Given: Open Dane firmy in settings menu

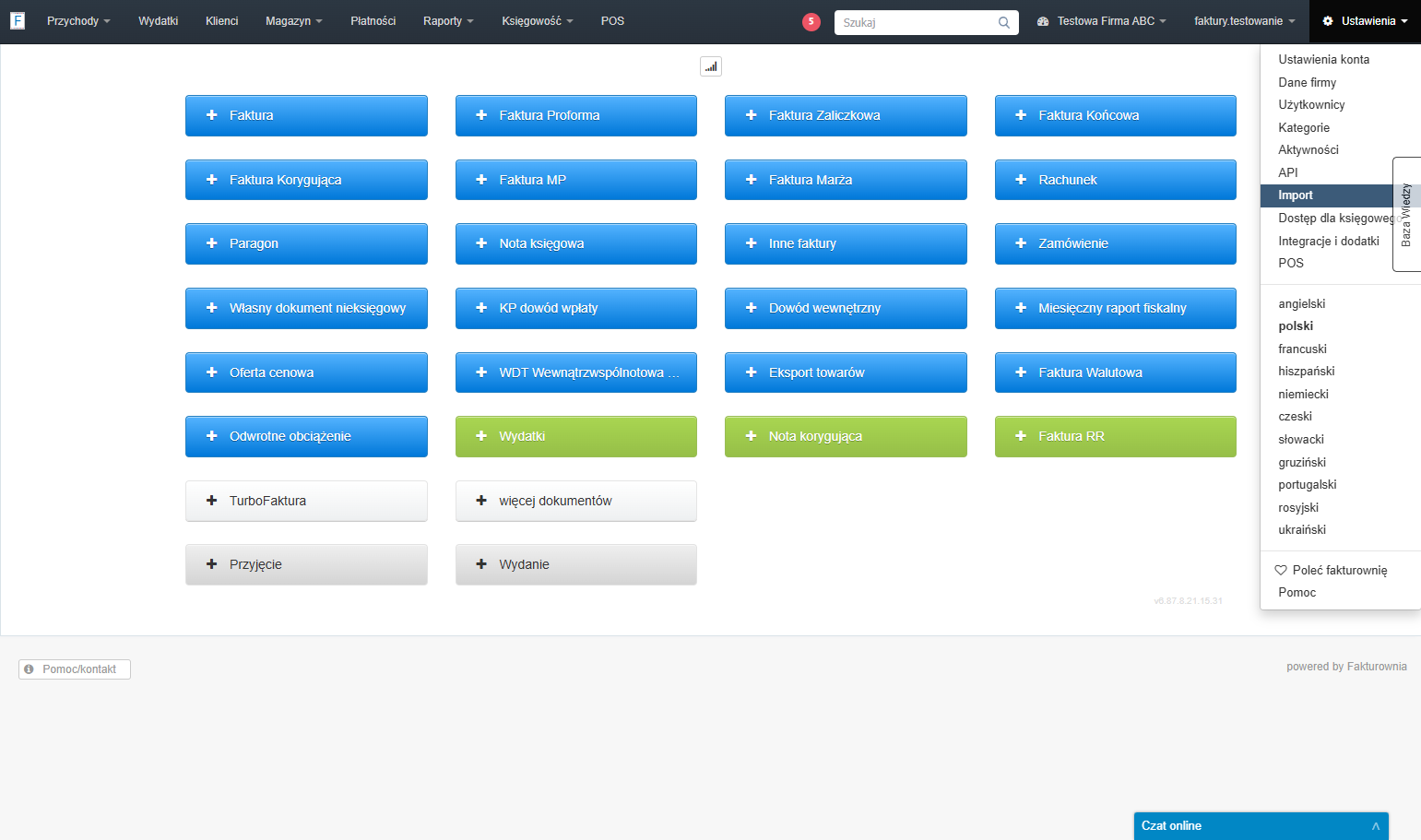Looking at the screenshot, I should (x=1307, y=82).
